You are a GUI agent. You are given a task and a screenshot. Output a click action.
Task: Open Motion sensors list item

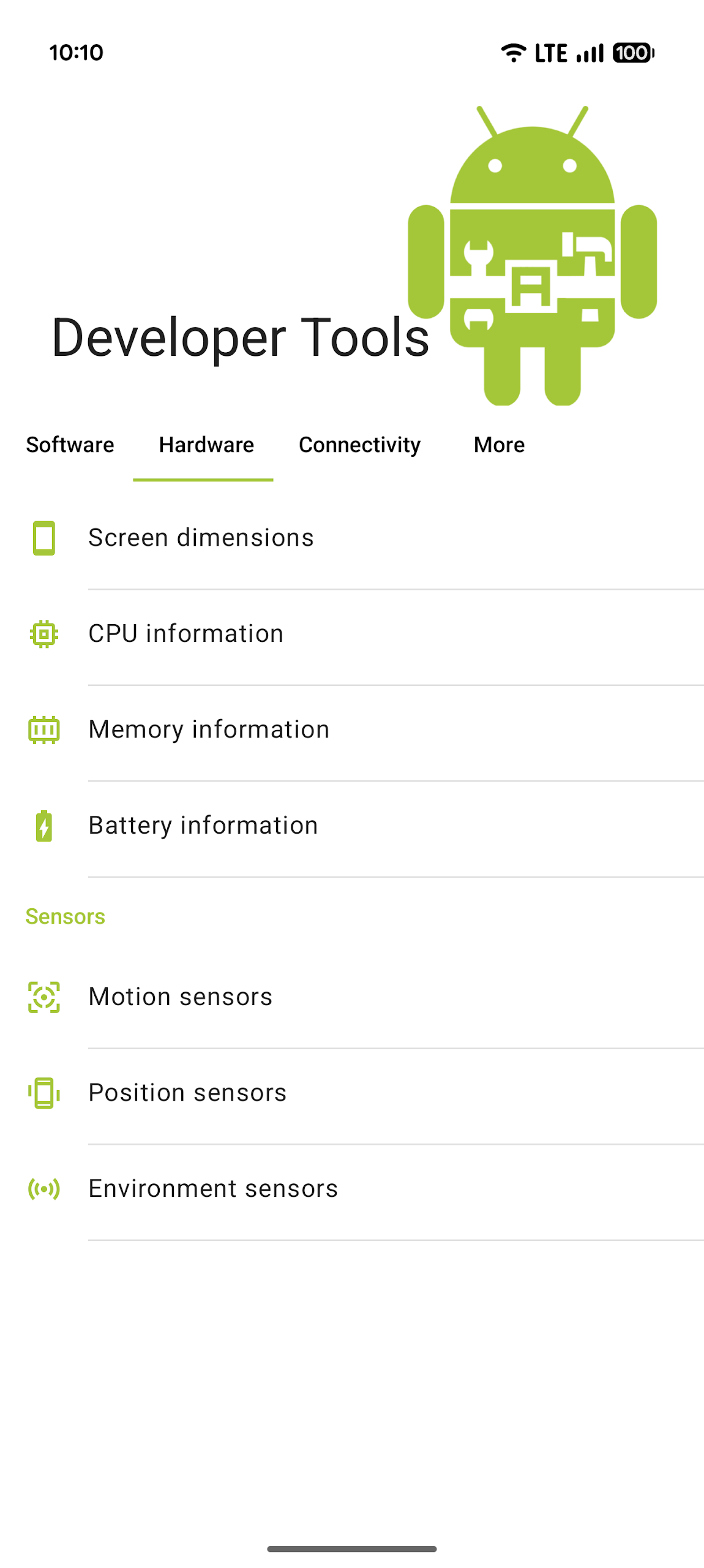point(181,997)
